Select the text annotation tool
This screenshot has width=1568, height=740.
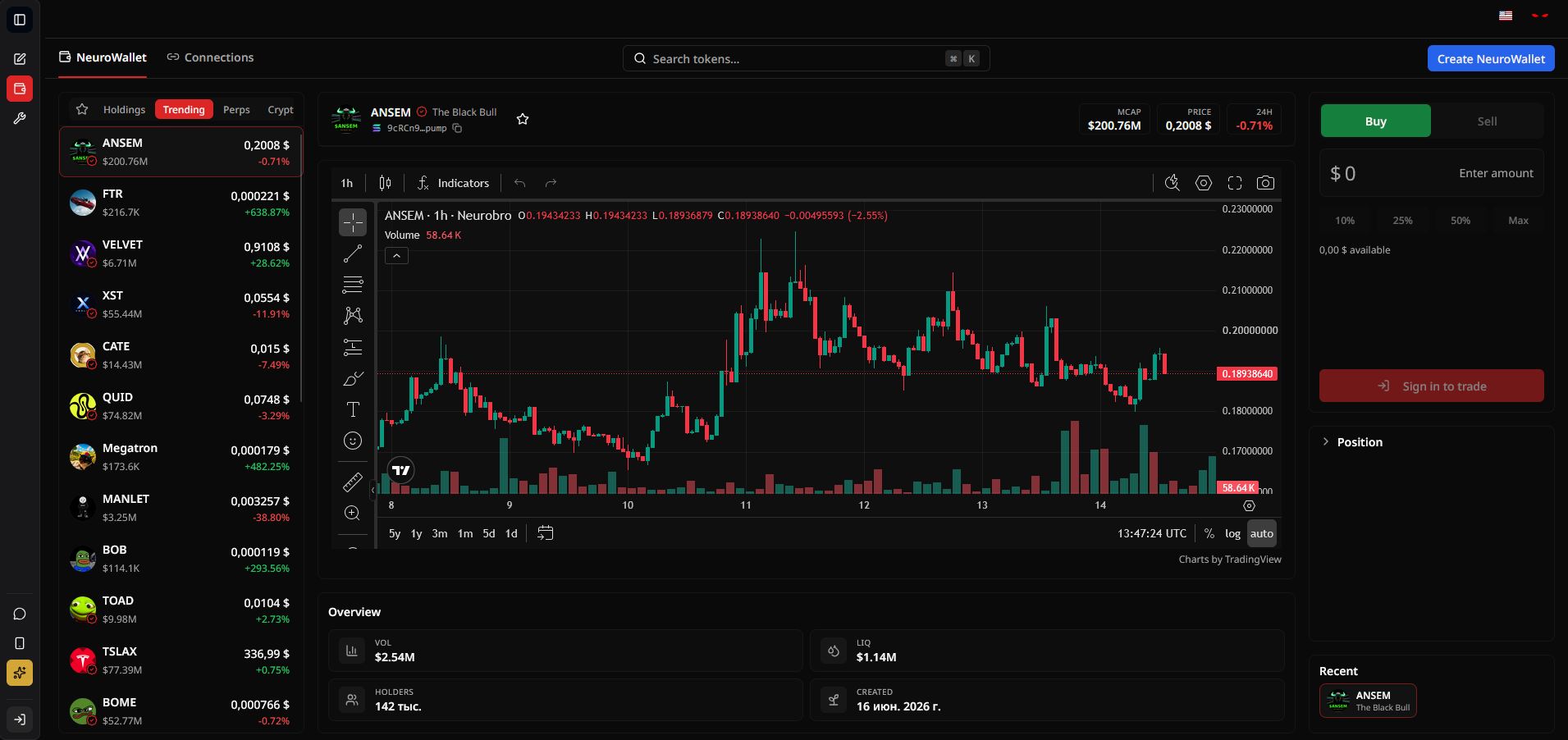pos(353,409)
